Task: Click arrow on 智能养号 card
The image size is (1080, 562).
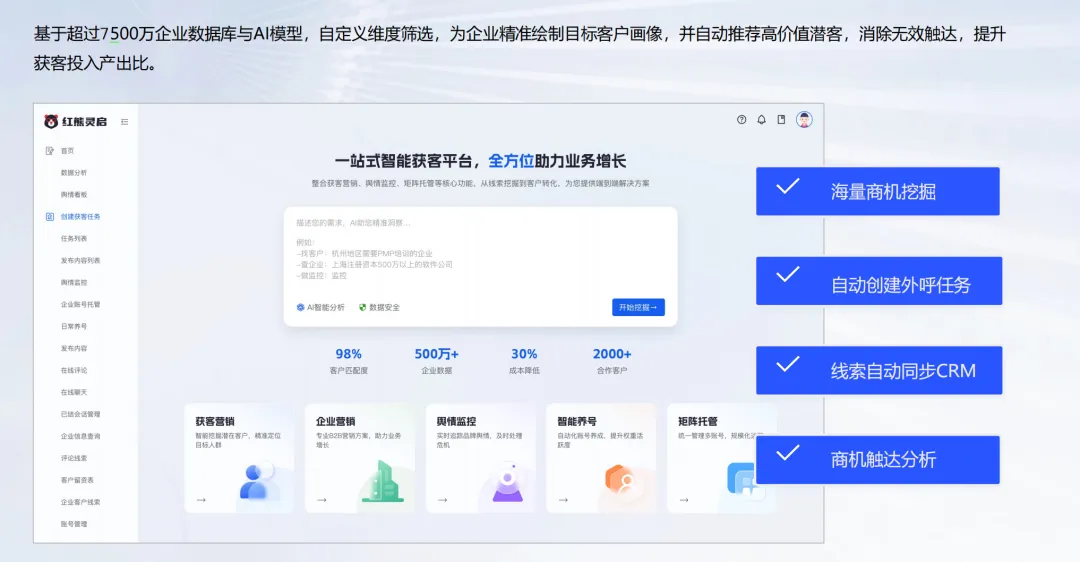Action: (x=563, y=500)
